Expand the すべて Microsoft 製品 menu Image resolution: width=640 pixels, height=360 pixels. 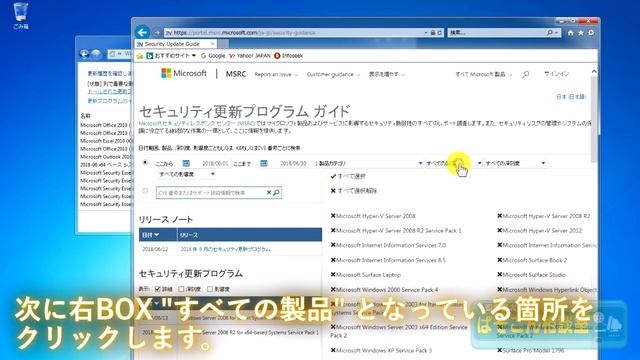click(x=483, y=74)
